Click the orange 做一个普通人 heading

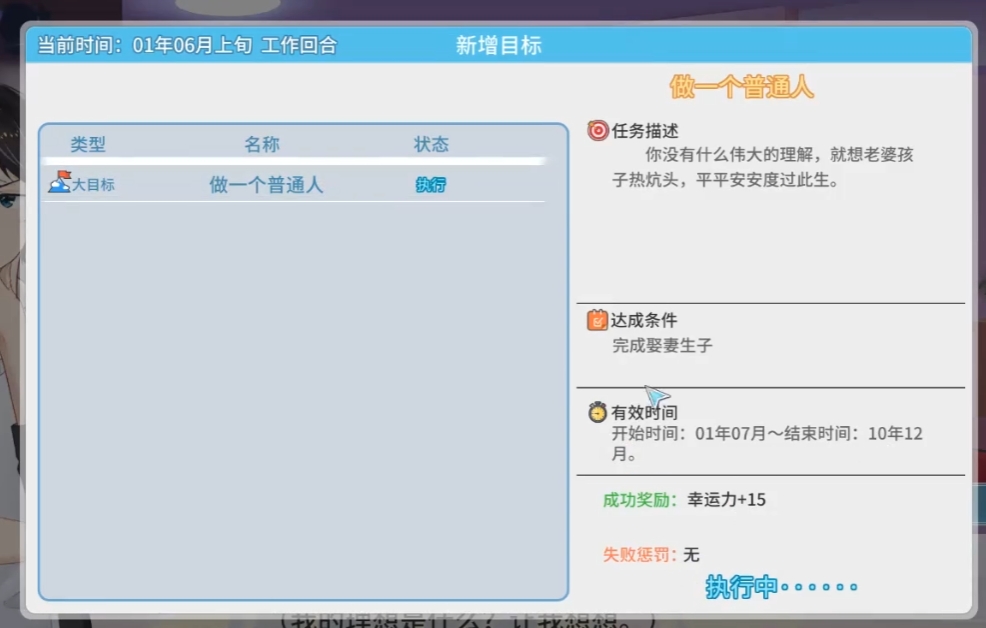(742, 87)
